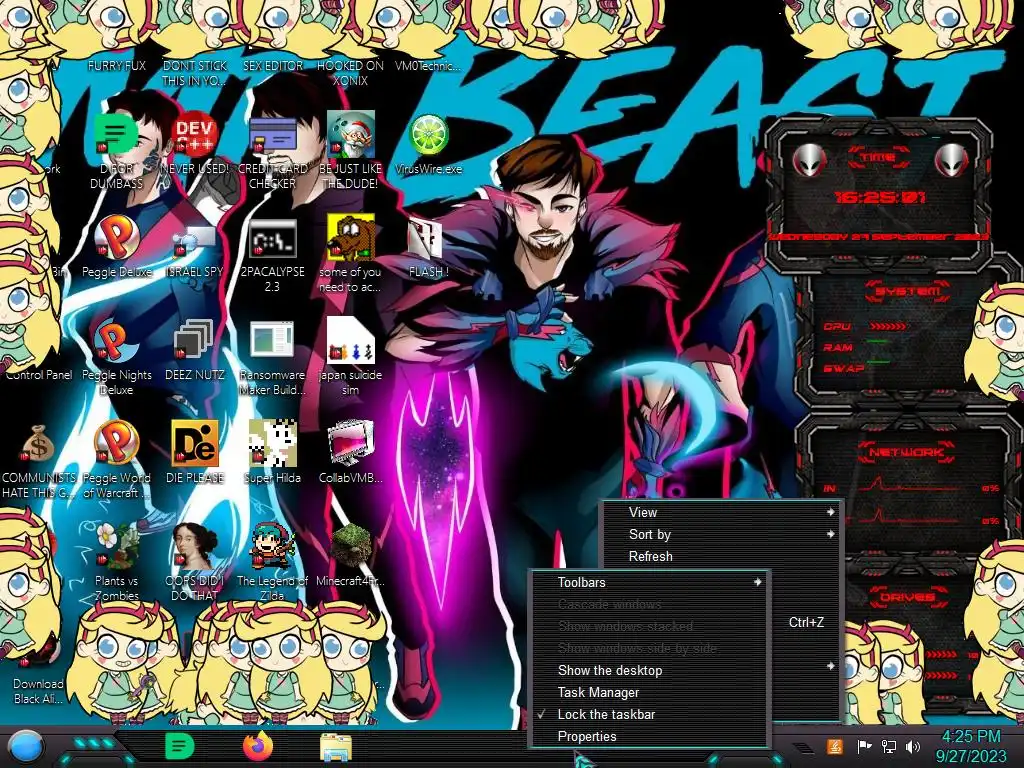Choose Show the desktop menu entry
Screen dimensions: 1024x768
tap(649, 671)
